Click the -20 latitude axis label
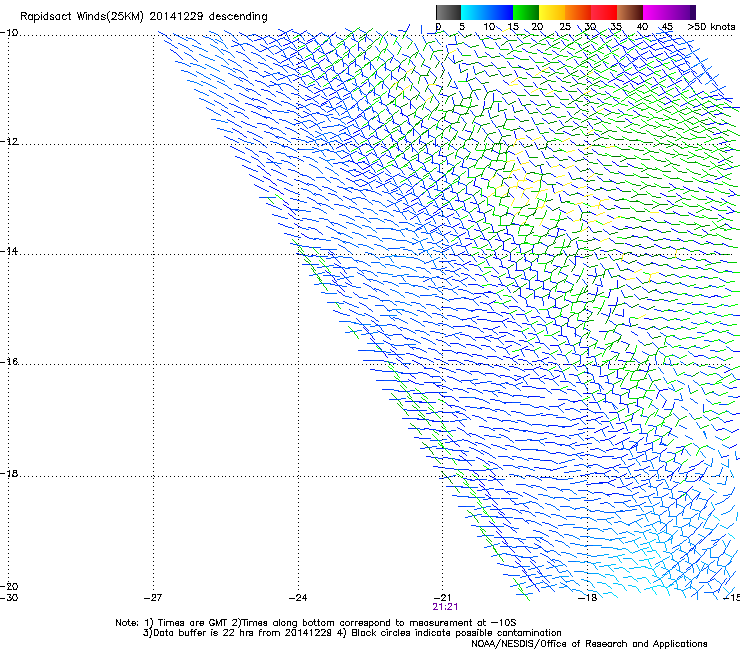The height and width of the screenshot is (650, 740). [x=9, y=586]
